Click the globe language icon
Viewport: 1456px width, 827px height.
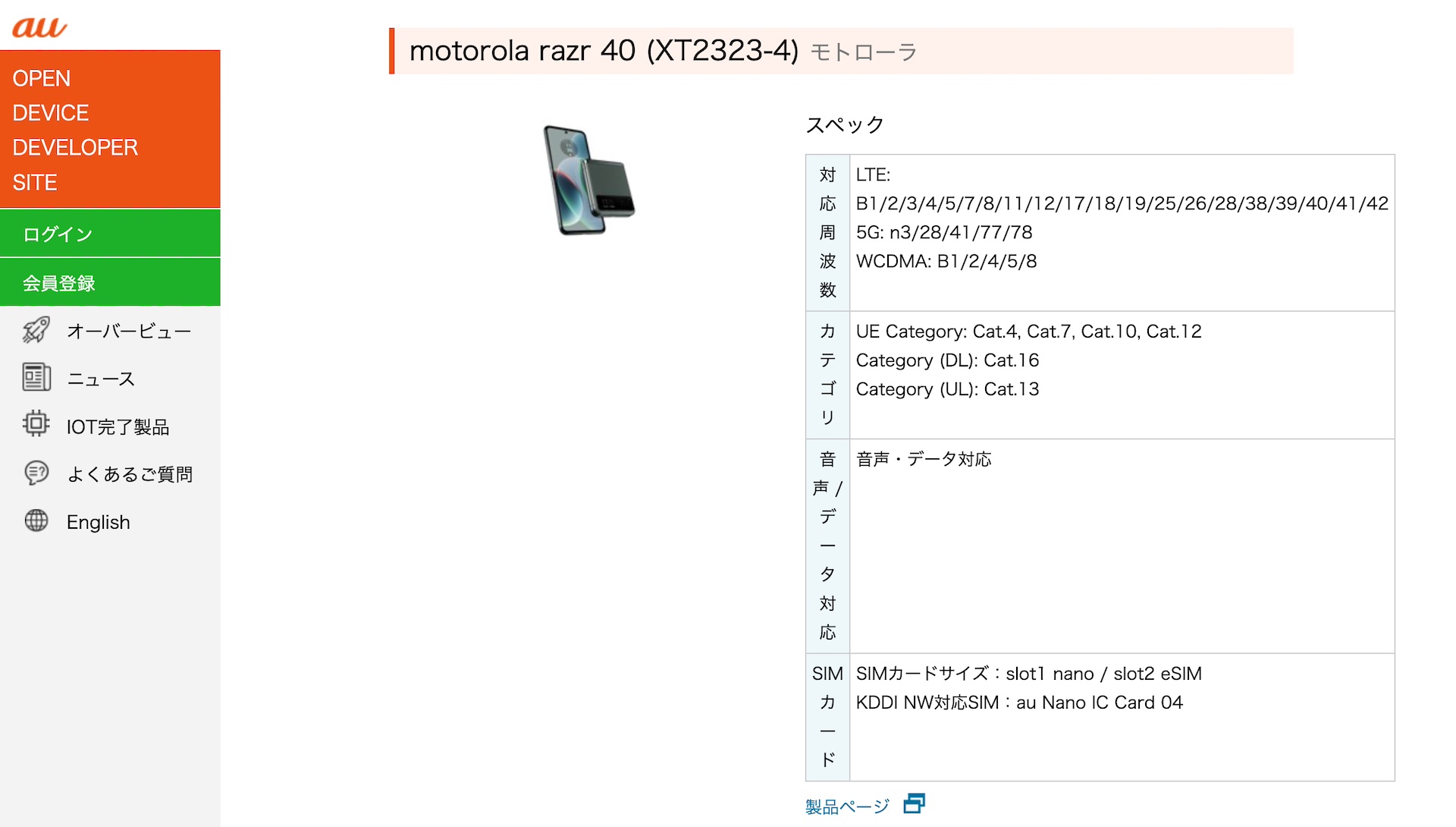36,520
